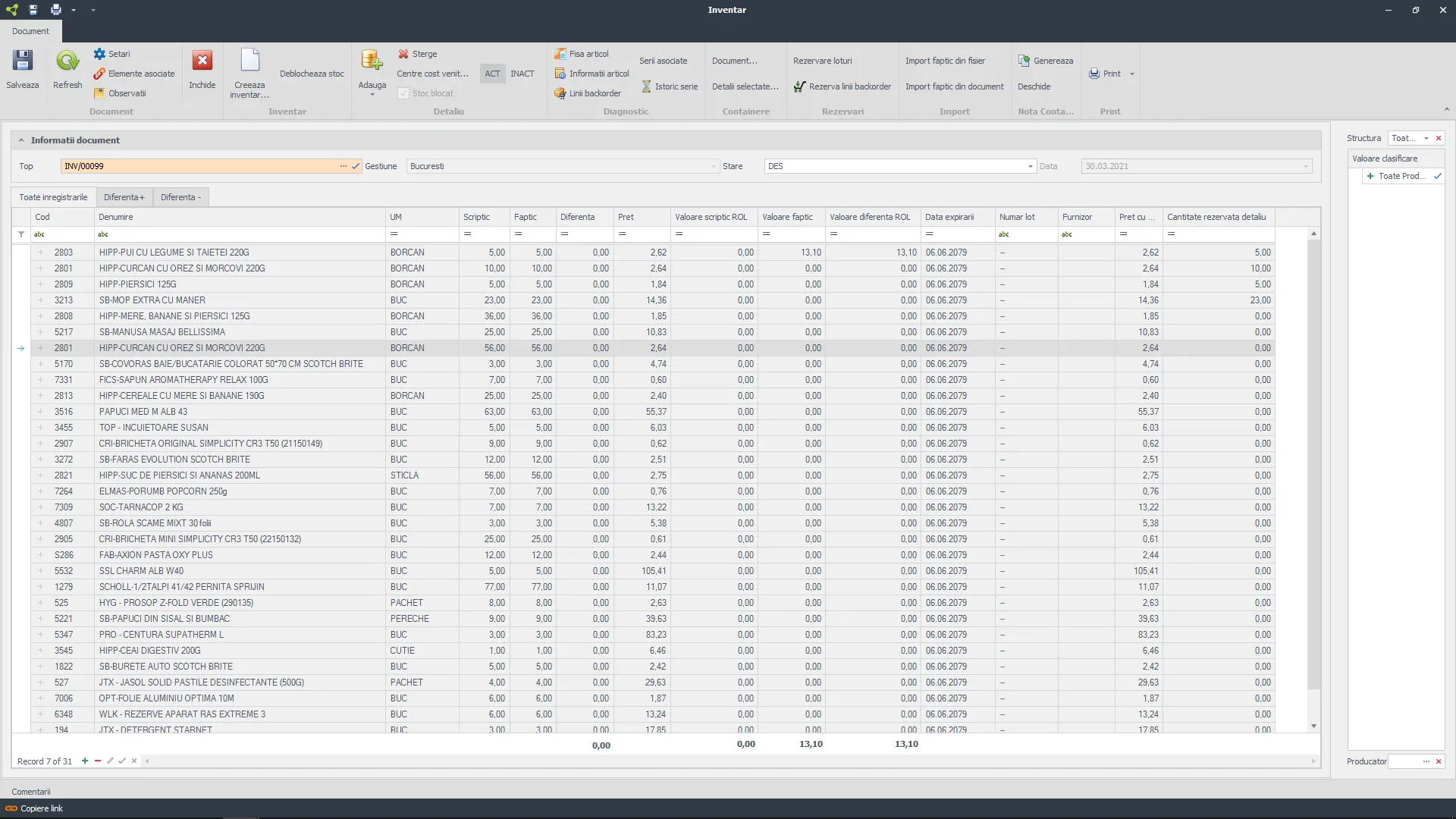The image size is (1456, 819).
Task: Expand the Print dropdown arrow
Action: coord(1132,74)
